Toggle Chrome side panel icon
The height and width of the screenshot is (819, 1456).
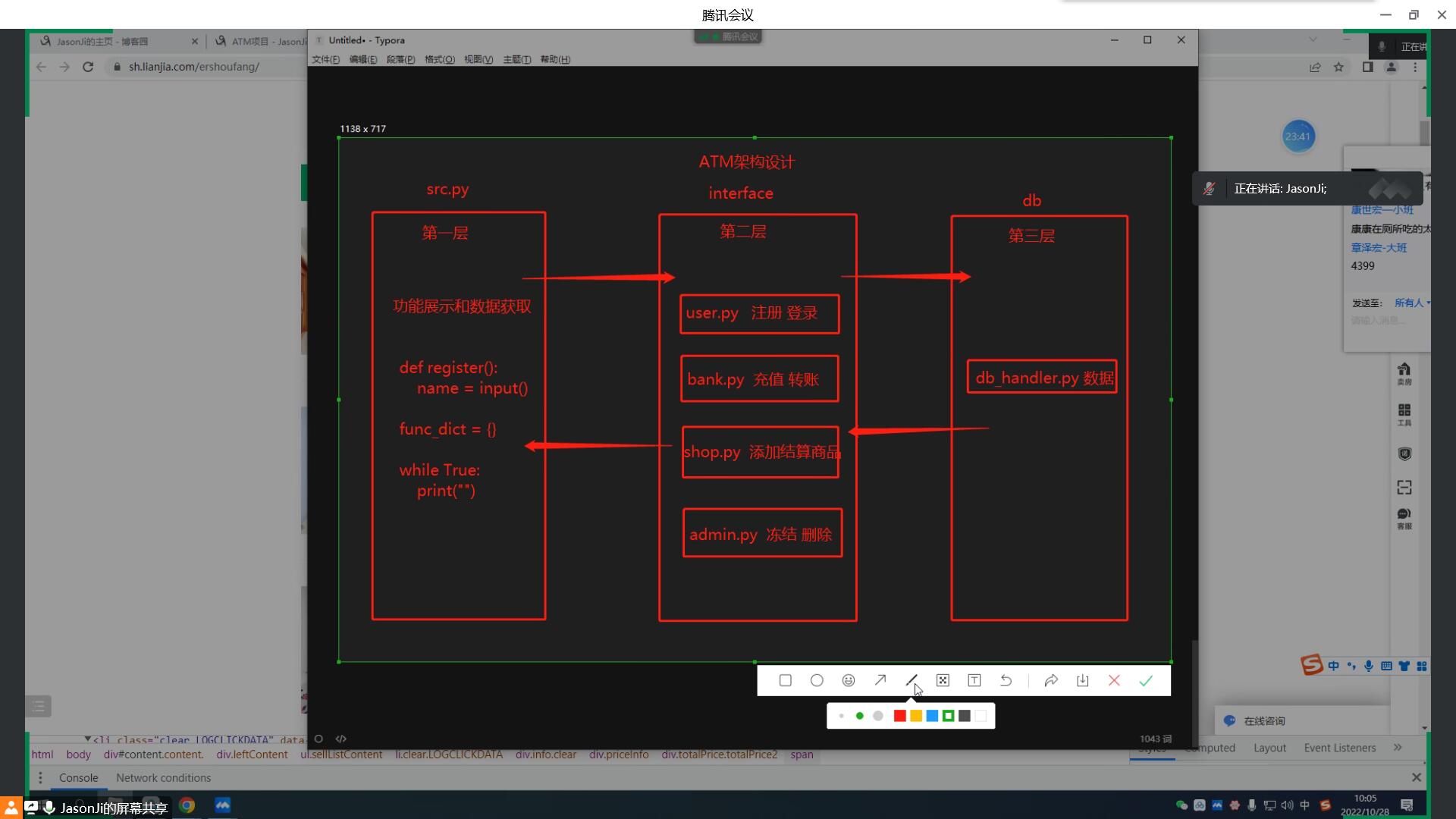(1368, 67)
